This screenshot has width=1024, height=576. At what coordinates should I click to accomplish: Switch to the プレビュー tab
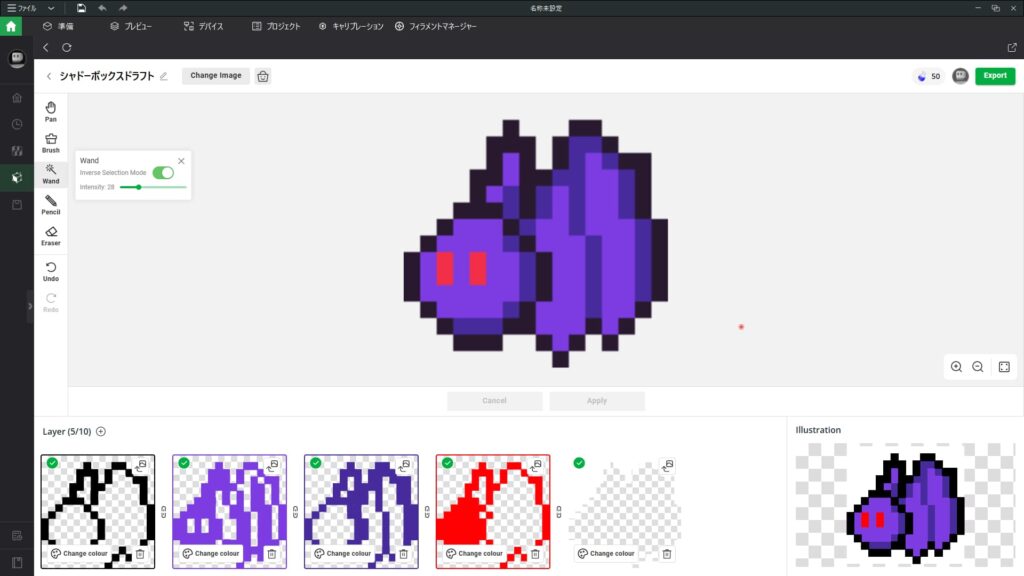point(131,26)
